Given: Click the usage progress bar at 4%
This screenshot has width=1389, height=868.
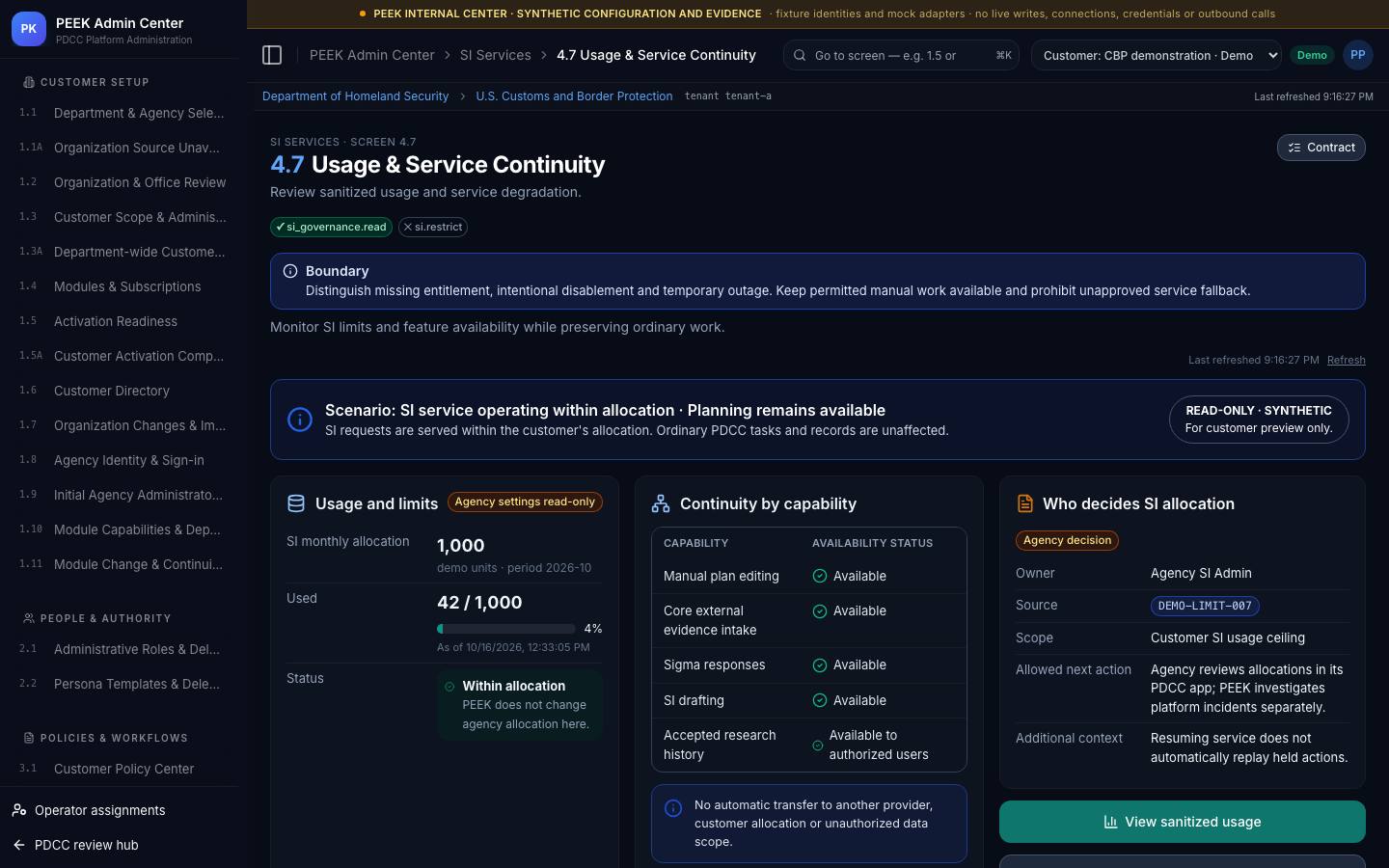Looking at the screenshot, I should 506,629.
